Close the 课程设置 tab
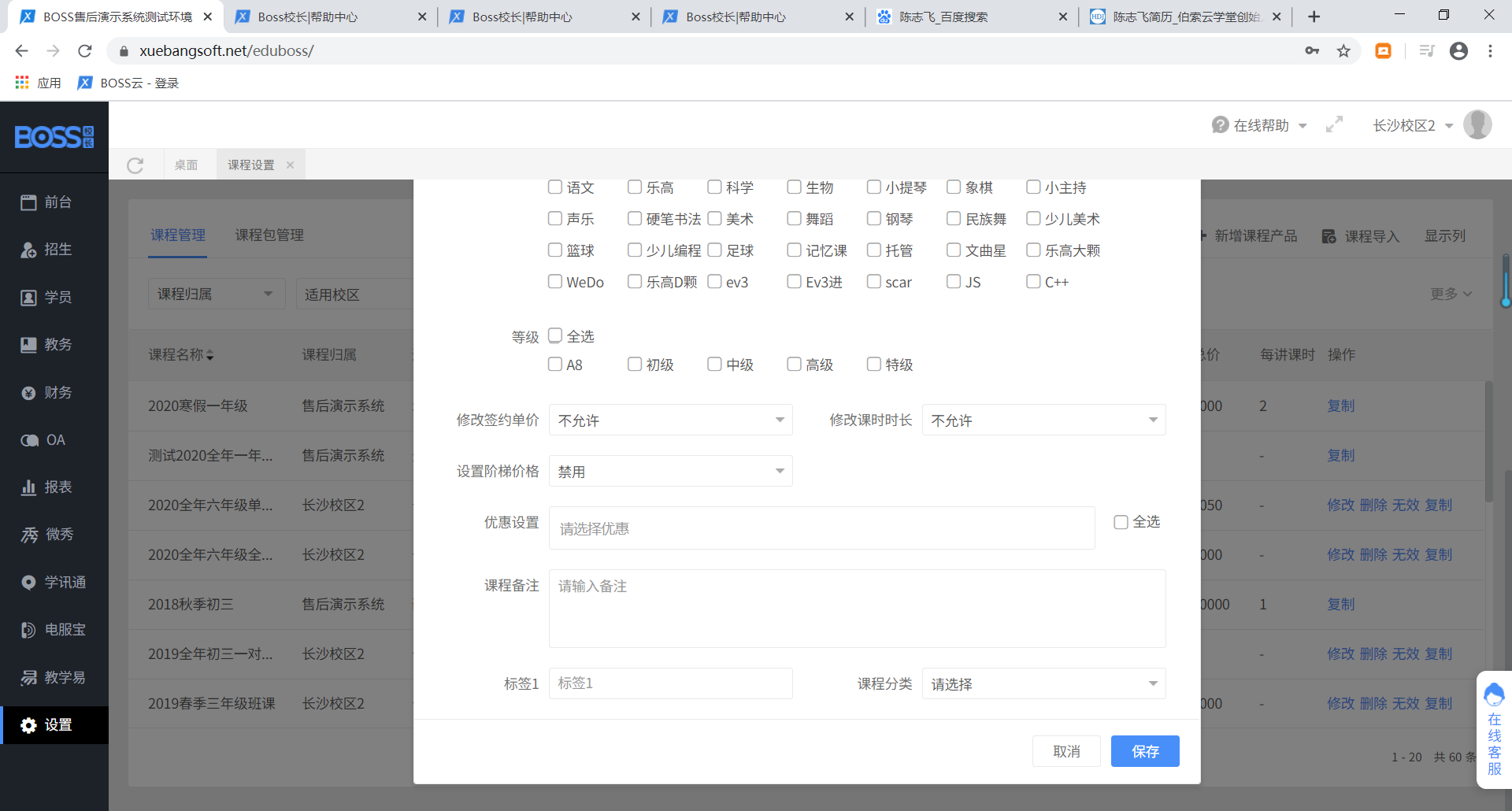The width and height of the screenshot is (1512, 811). pos(290,165)
